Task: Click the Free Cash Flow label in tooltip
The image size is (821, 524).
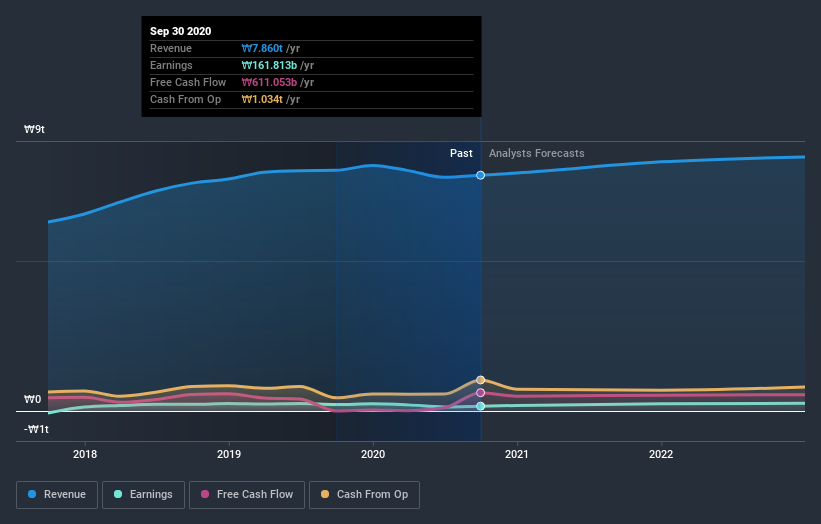Action: [x=188, y=82]
